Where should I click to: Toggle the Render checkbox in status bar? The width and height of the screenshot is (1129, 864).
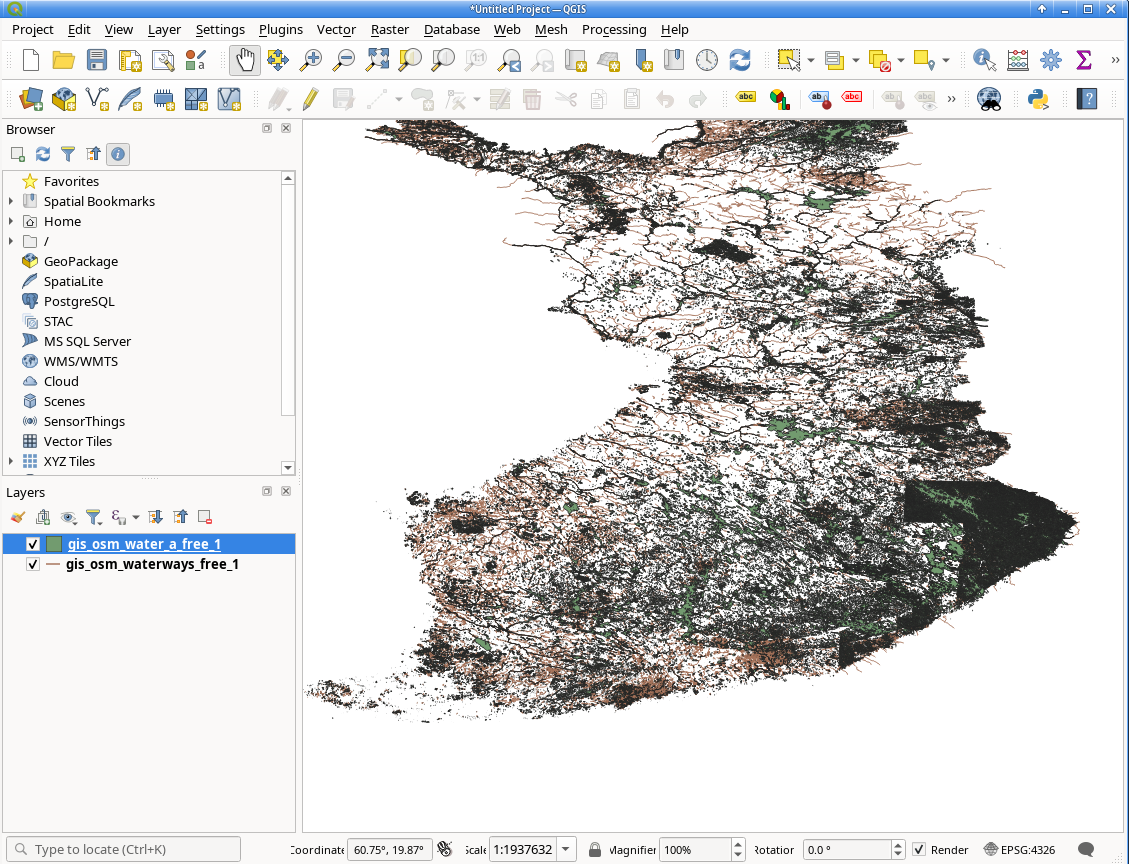(919, 850)
